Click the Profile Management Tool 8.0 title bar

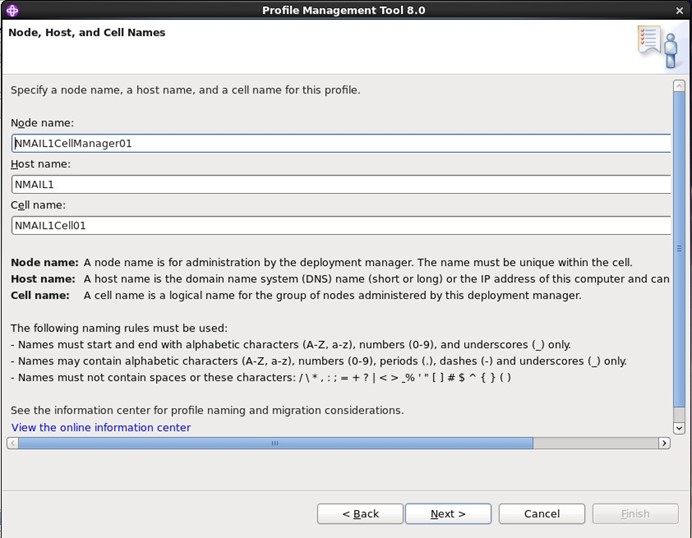tap(344, 10)
